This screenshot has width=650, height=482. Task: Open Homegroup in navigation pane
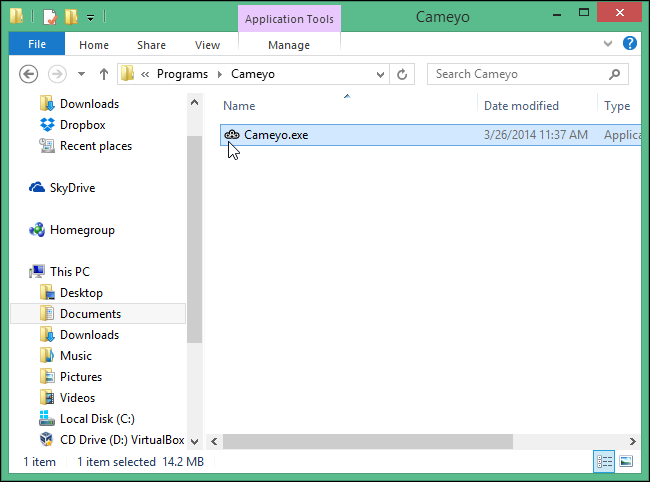[82, 230]
